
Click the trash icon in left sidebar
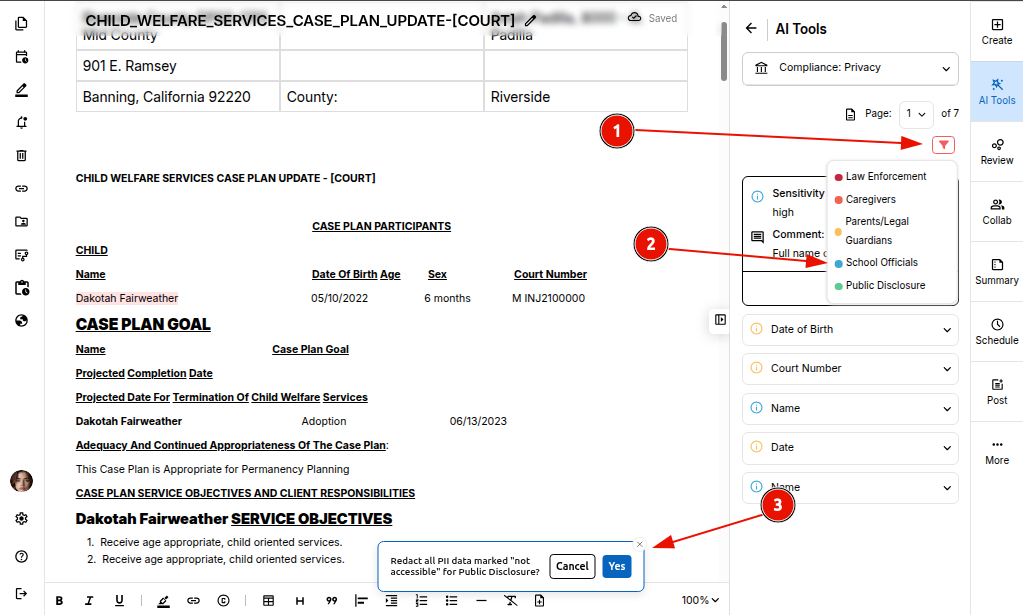point(21,155)
